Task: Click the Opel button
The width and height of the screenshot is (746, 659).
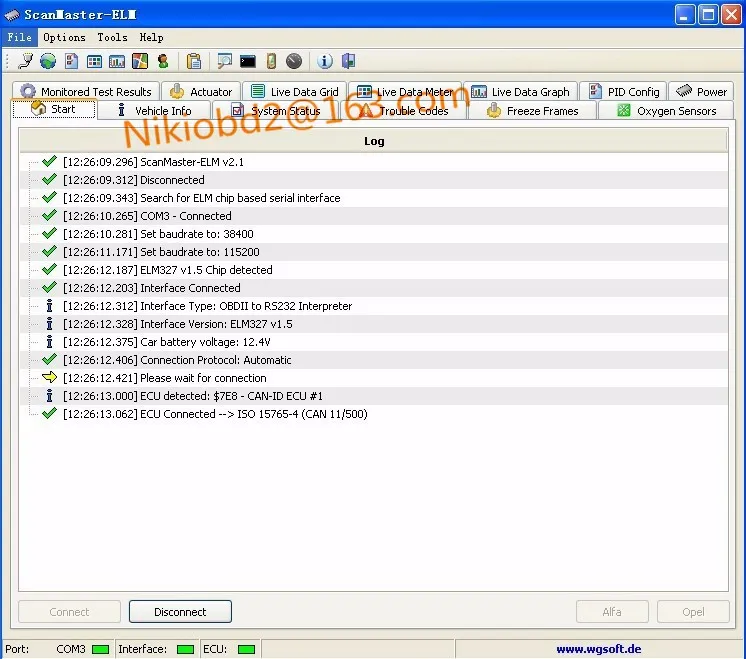Action: click(x=693, y=611)
